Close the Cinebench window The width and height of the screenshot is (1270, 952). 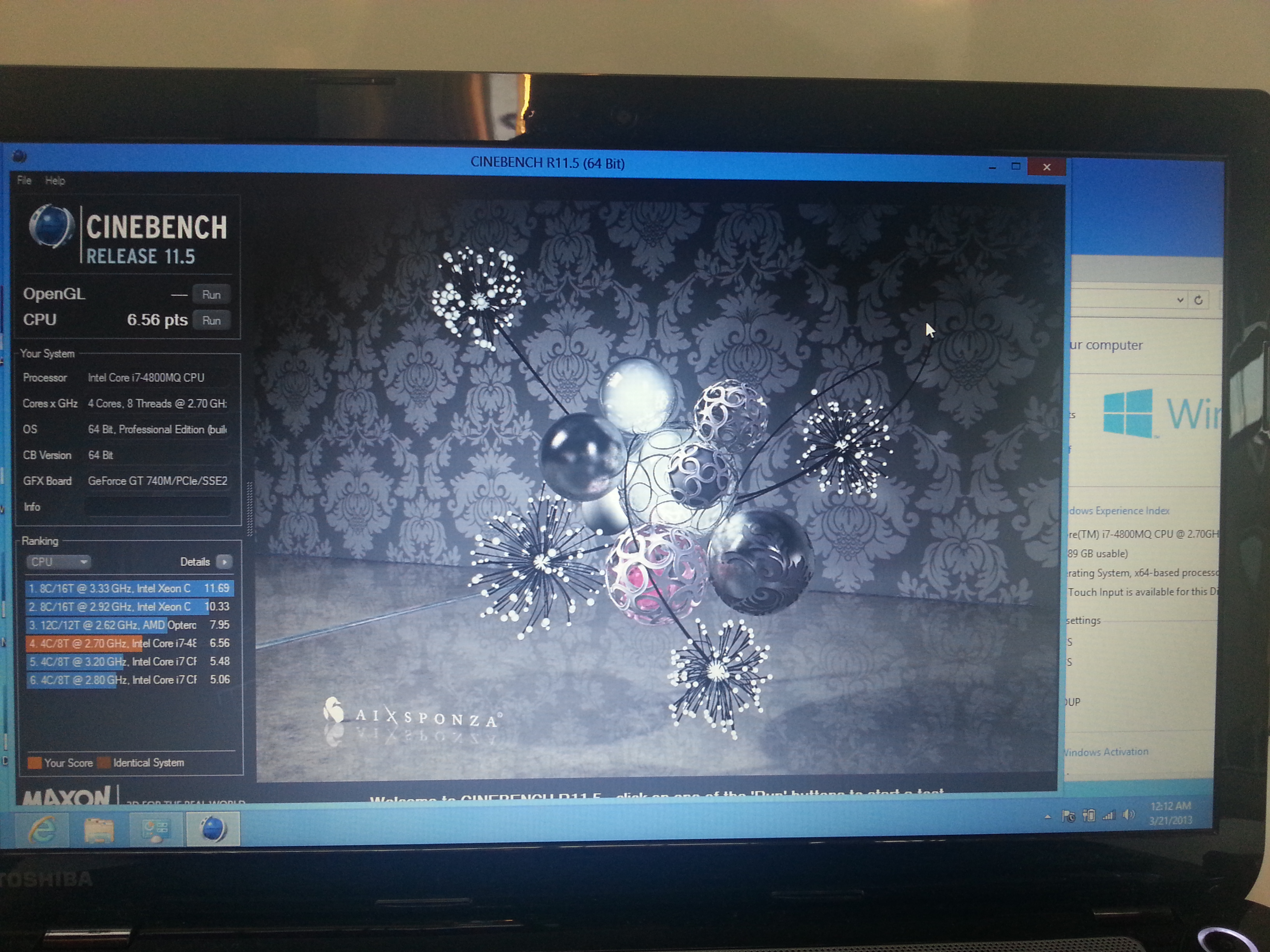(1047, 167)
